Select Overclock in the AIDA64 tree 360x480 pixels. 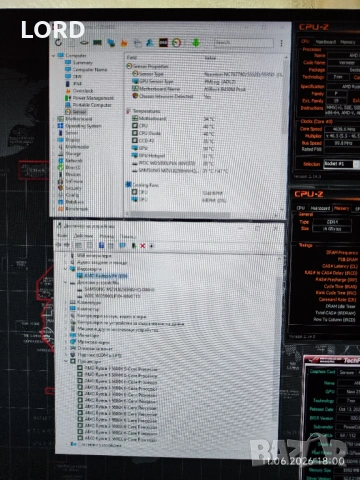pos(79,91)
